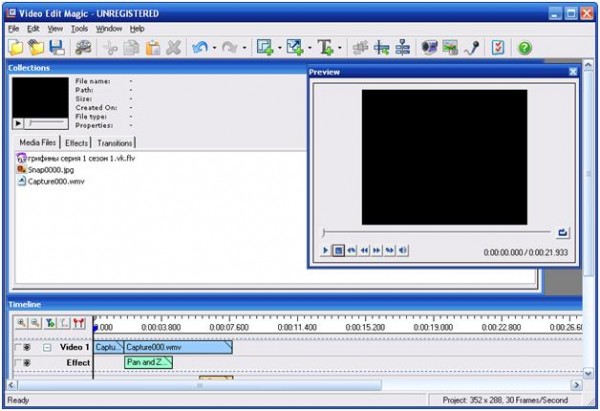
Task: Click the Preview seek slider
Action: (437, 232)
